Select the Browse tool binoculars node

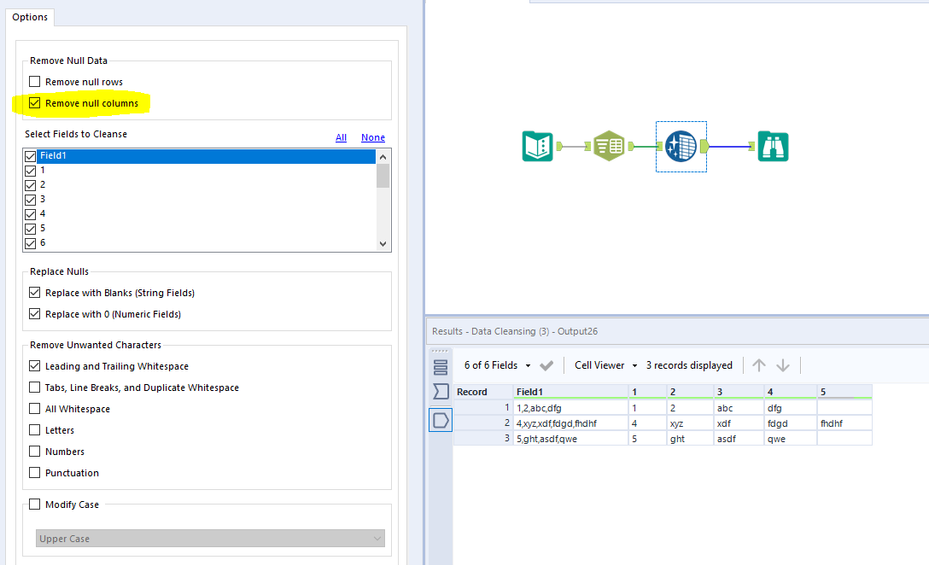[x=773, y=146]
